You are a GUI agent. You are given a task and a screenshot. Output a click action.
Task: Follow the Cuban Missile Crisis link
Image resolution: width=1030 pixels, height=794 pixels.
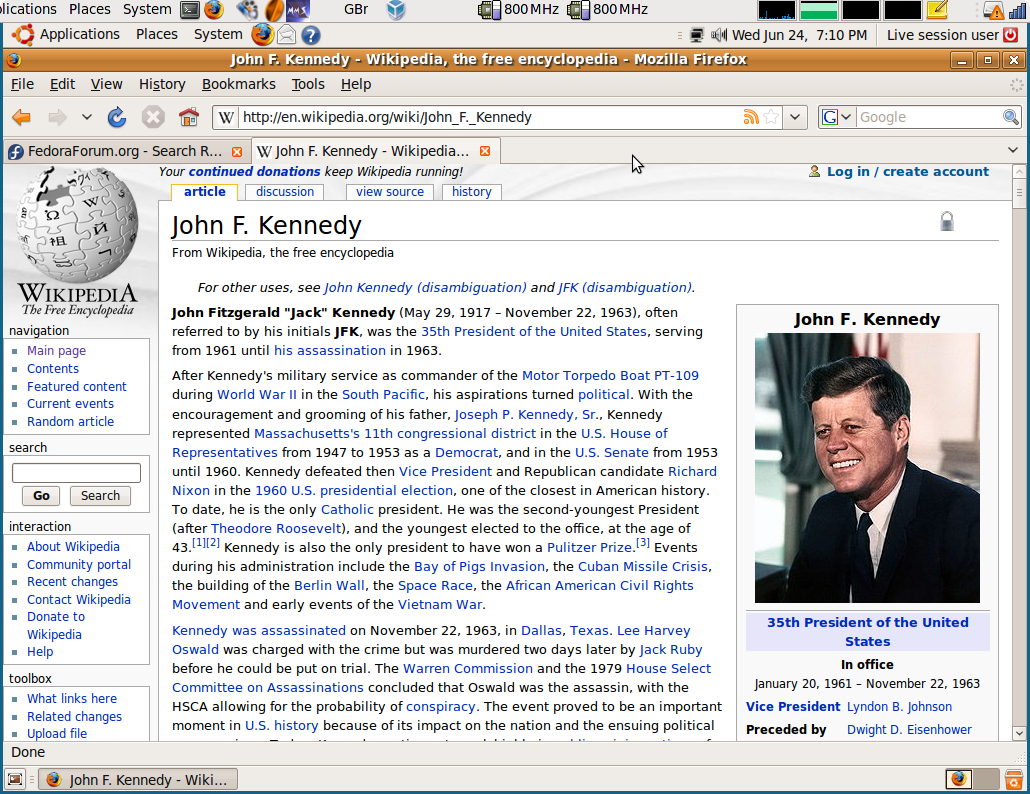click(x=642, y=566)
